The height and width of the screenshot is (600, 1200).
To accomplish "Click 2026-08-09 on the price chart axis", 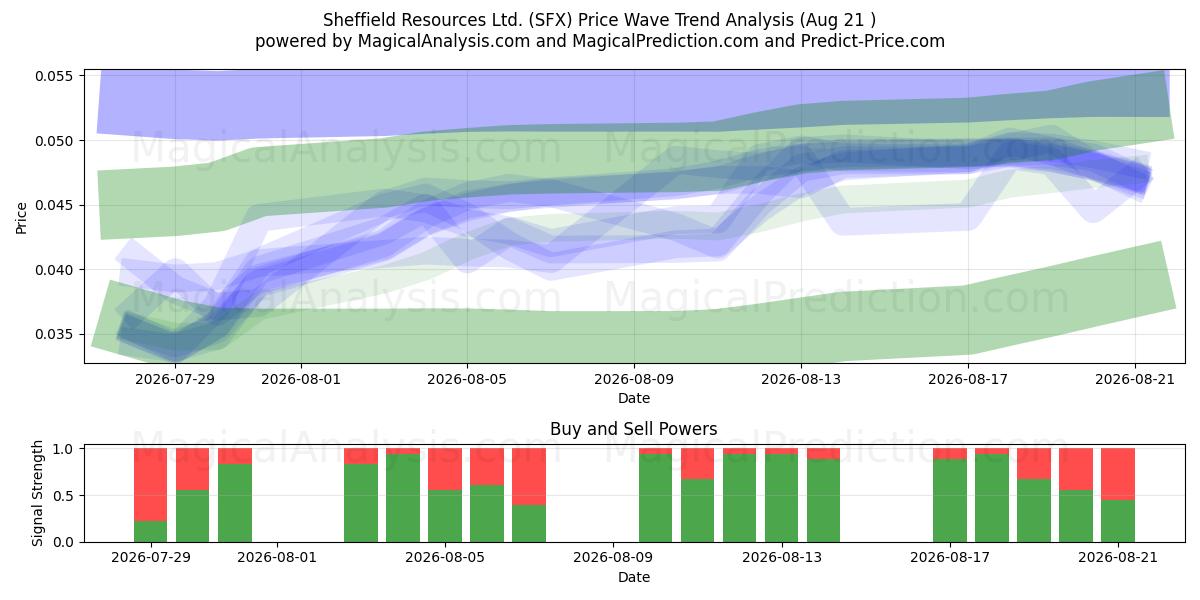I will (634, 380).
